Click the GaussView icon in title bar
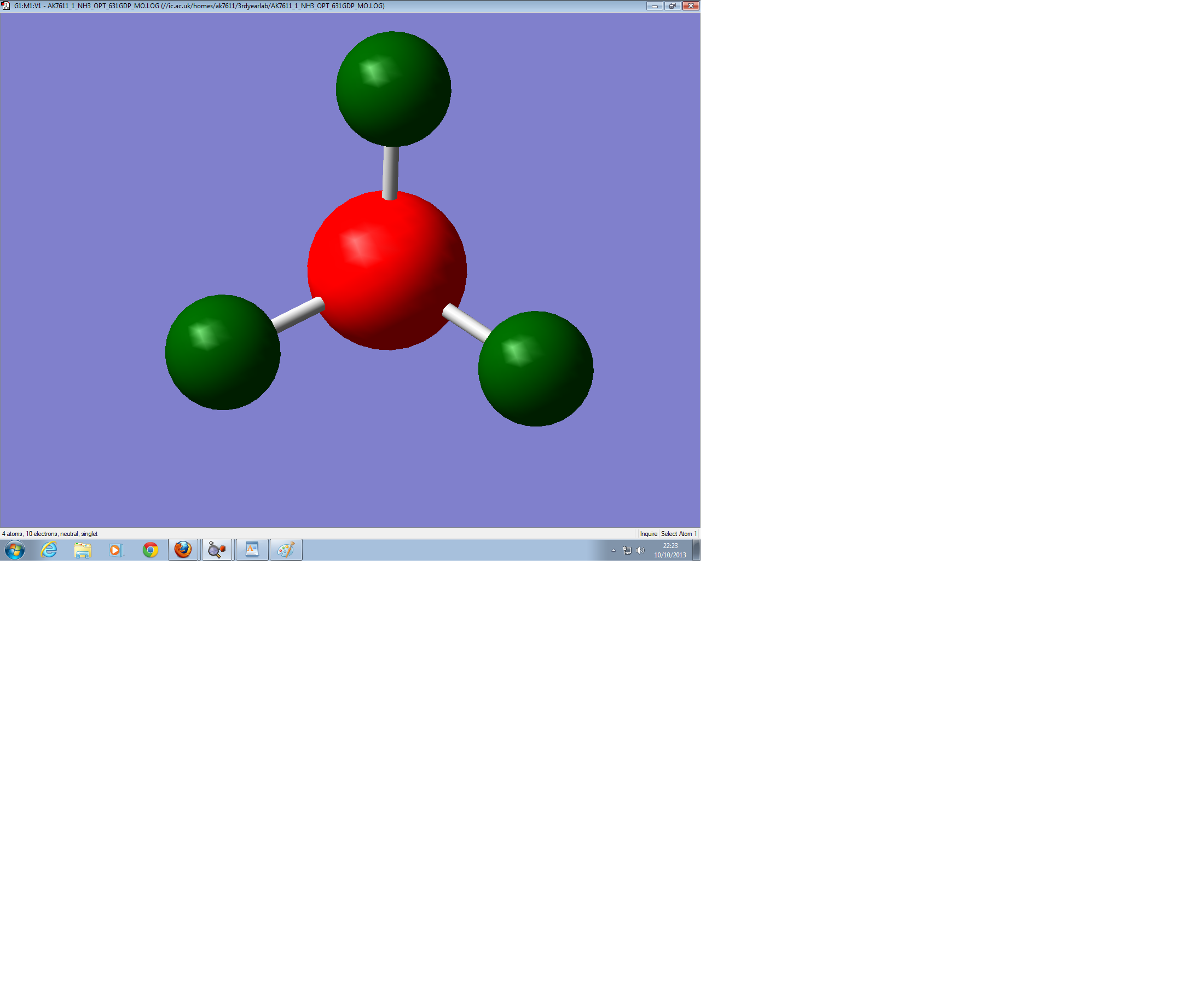This screenshot has height=1003, width=1204. (x=5, y=5)
